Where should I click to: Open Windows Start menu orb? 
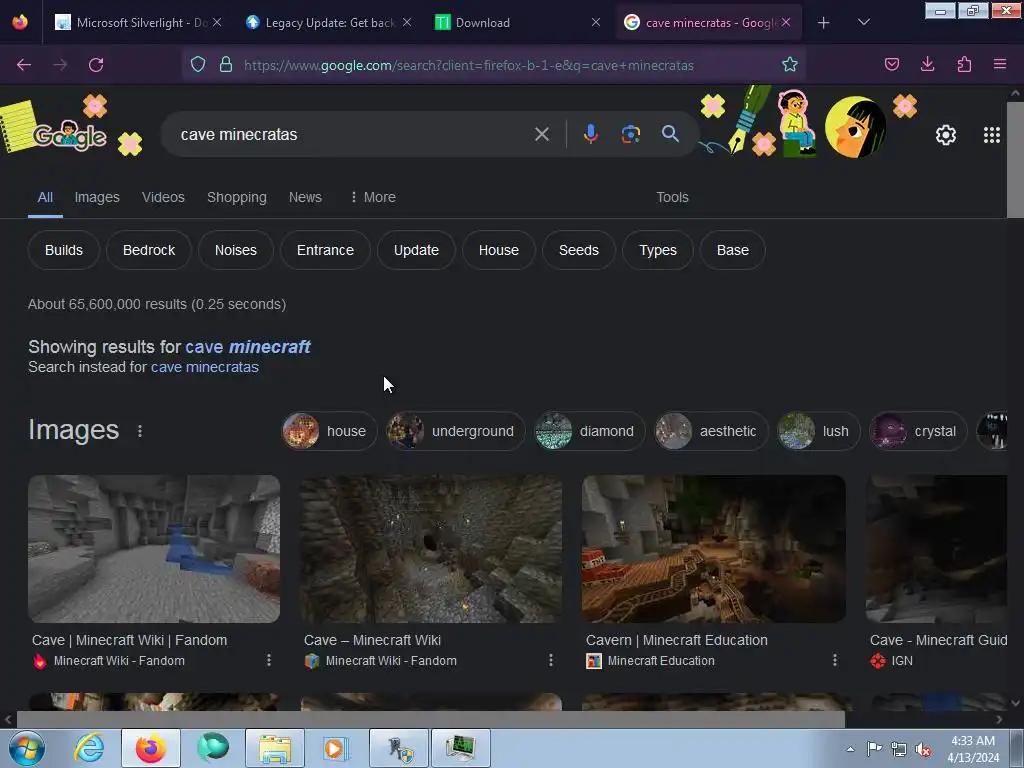27,748
